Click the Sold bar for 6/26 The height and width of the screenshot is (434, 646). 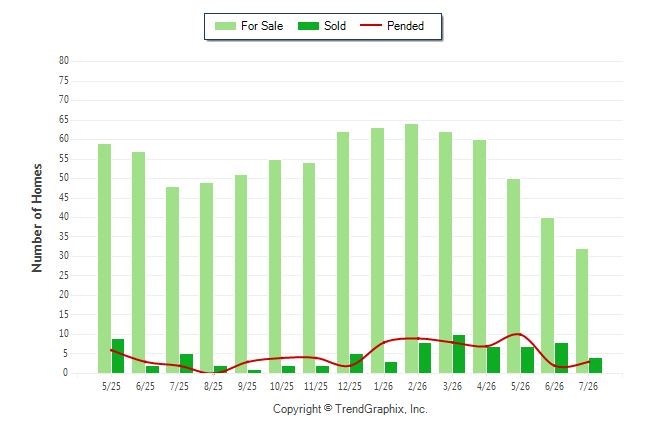(x=561, y=358)
